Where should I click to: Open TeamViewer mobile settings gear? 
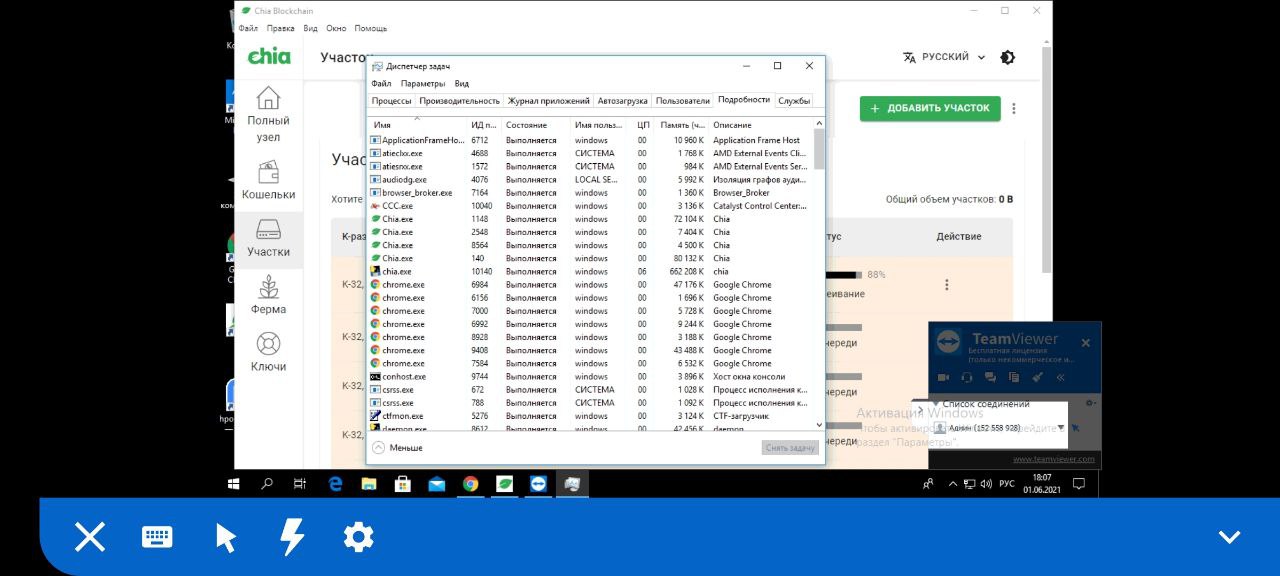tap(358, 537)
